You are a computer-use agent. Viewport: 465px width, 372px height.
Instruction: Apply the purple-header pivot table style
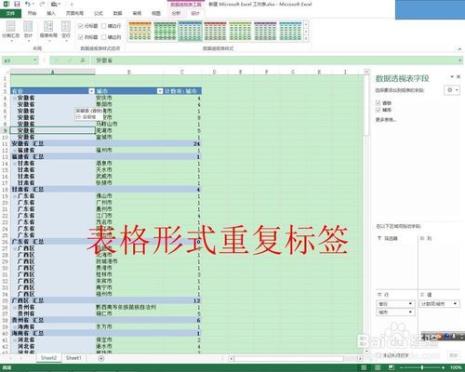pos(265,31)
